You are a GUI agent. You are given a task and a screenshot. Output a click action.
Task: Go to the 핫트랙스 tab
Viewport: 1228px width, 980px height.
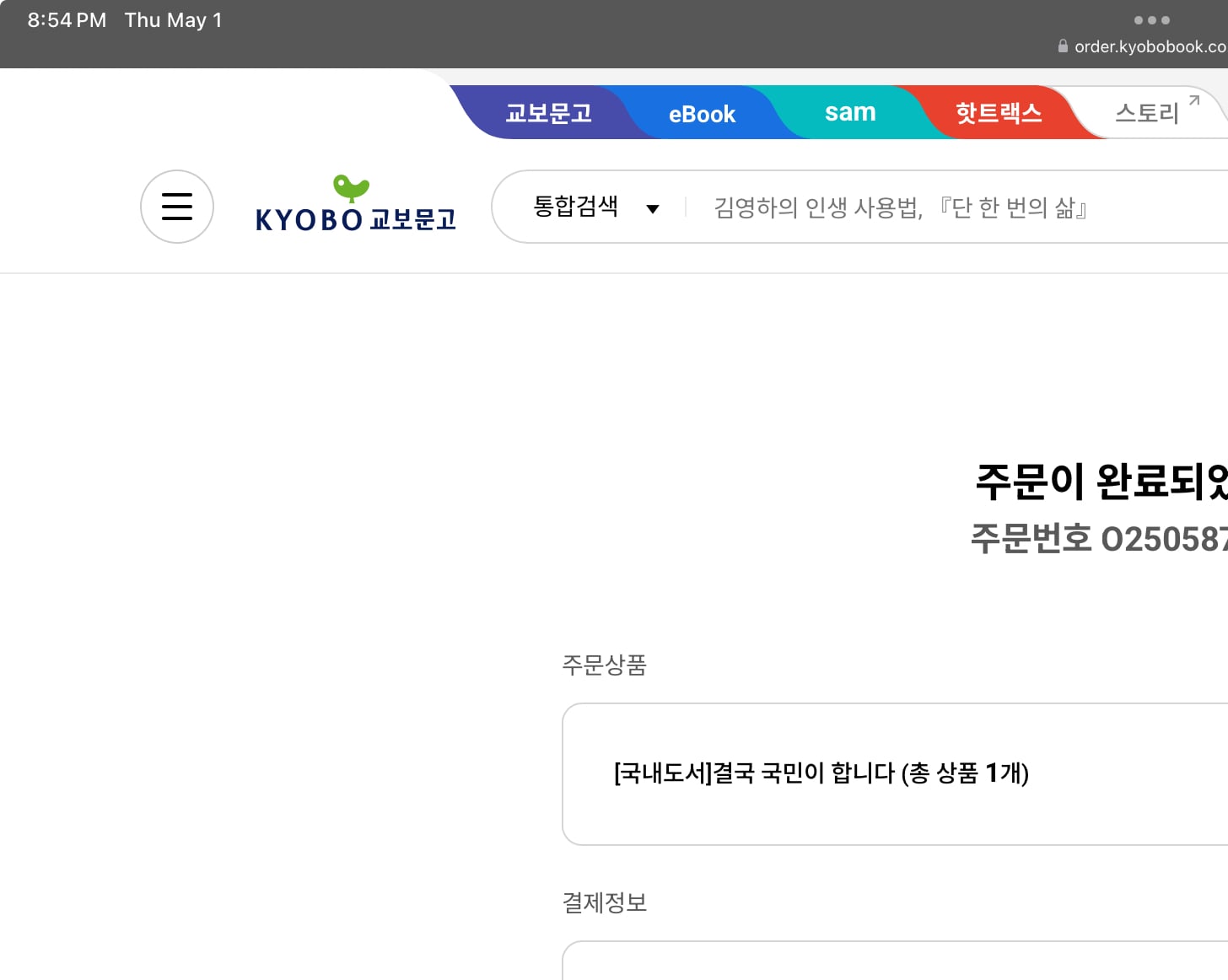point(999,113)
